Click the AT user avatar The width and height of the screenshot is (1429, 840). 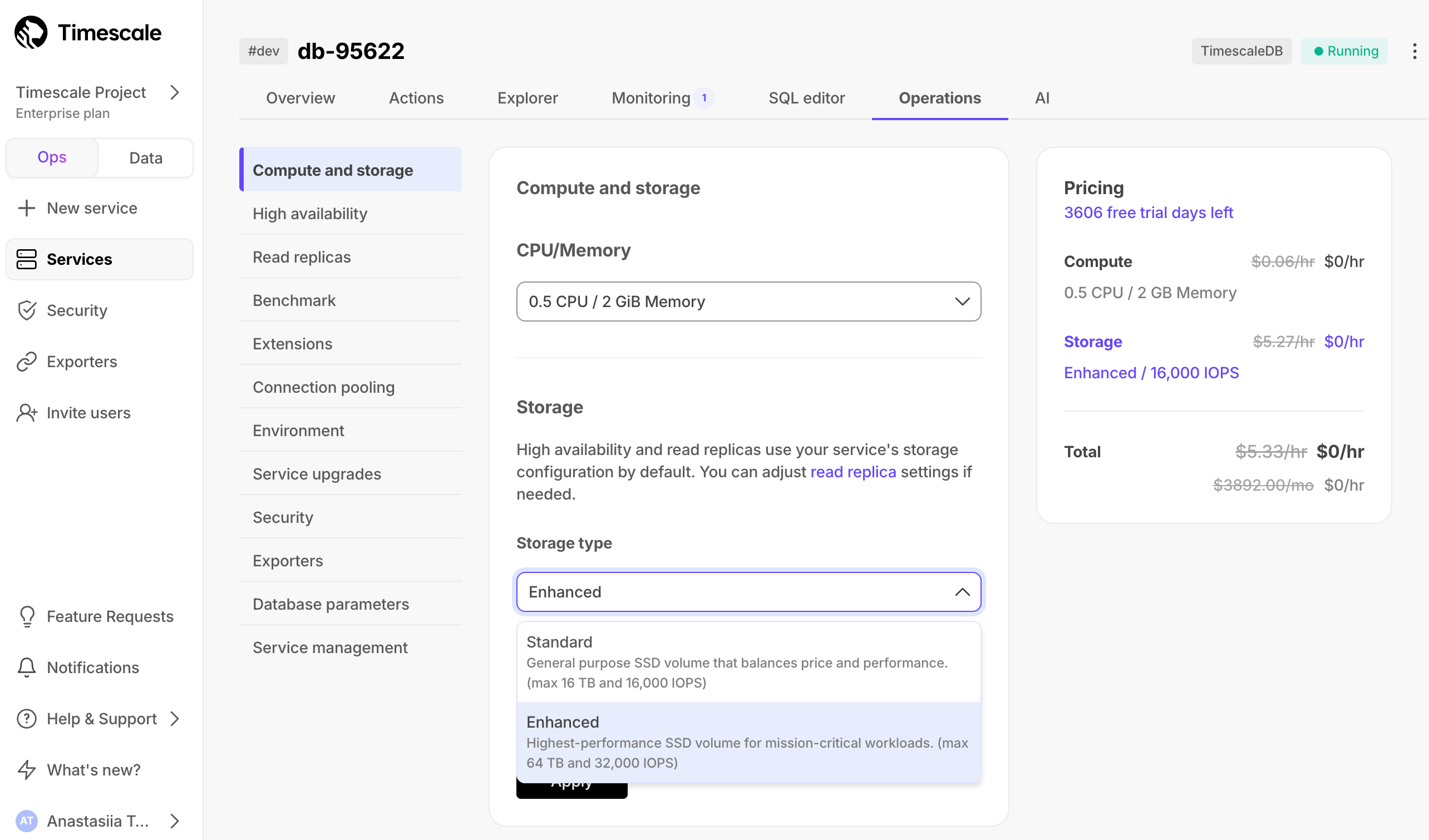(x=27, y=821)
